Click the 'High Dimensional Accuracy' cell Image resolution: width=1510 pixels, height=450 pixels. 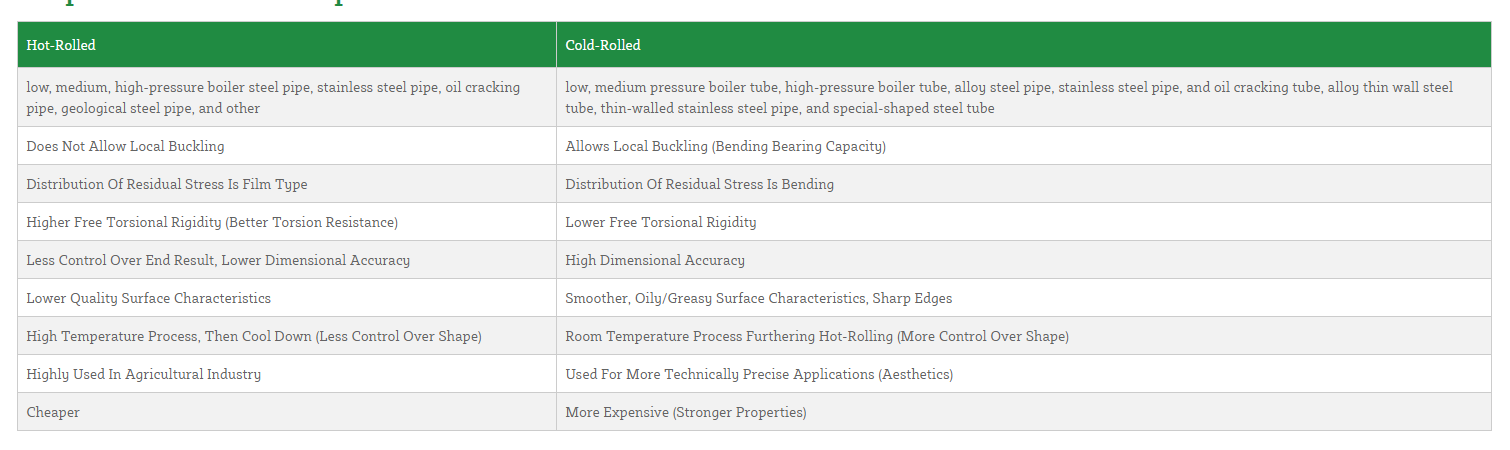click(655, 260)
